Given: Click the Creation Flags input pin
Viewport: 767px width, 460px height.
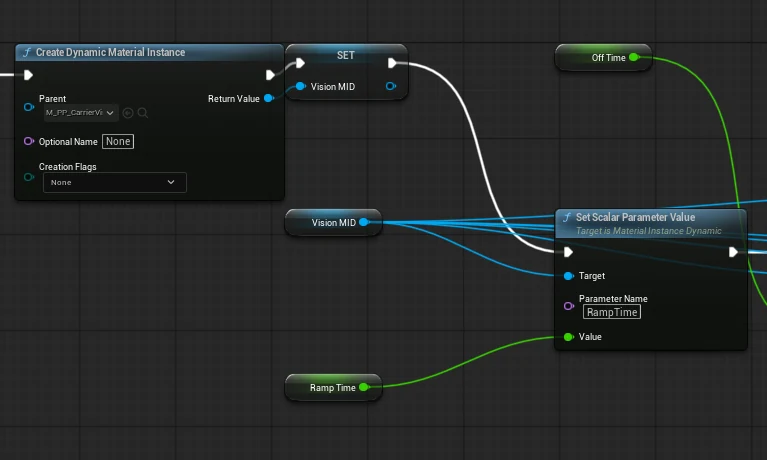Looking at the screenshot, I should 29,177.
